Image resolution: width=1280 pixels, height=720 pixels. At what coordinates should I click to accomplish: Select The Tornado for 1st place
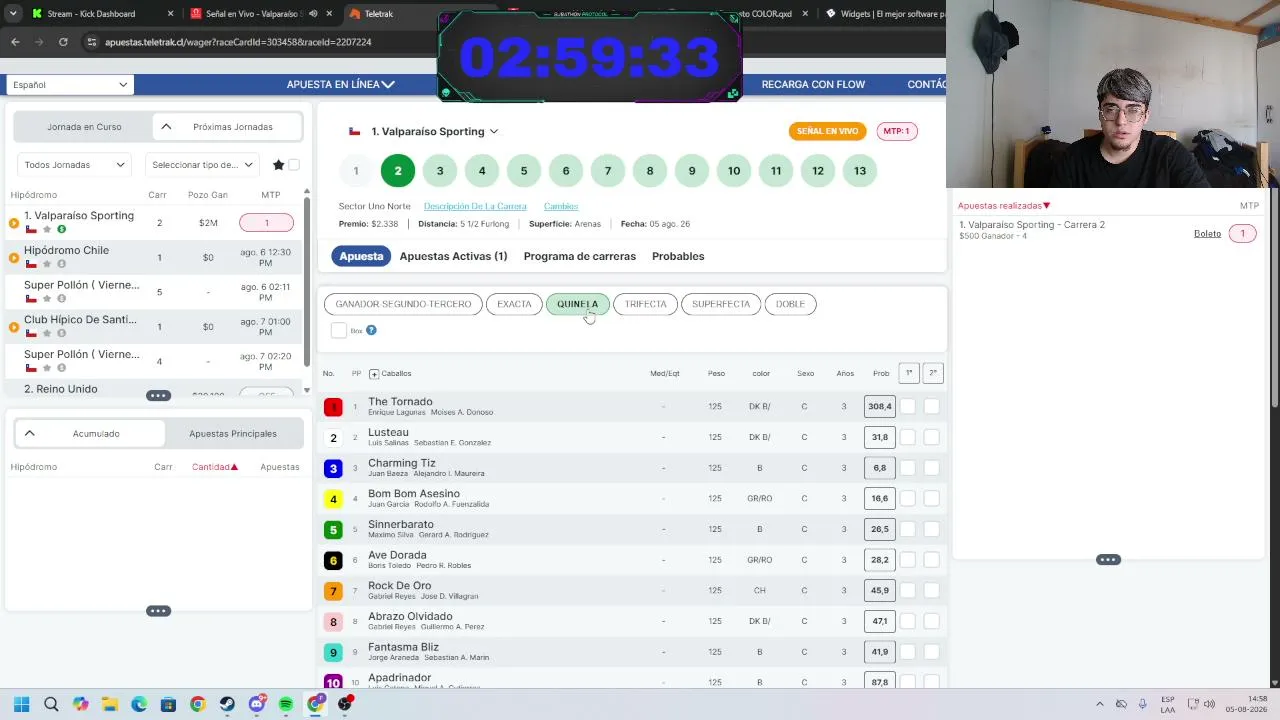(x=908, y=406)
